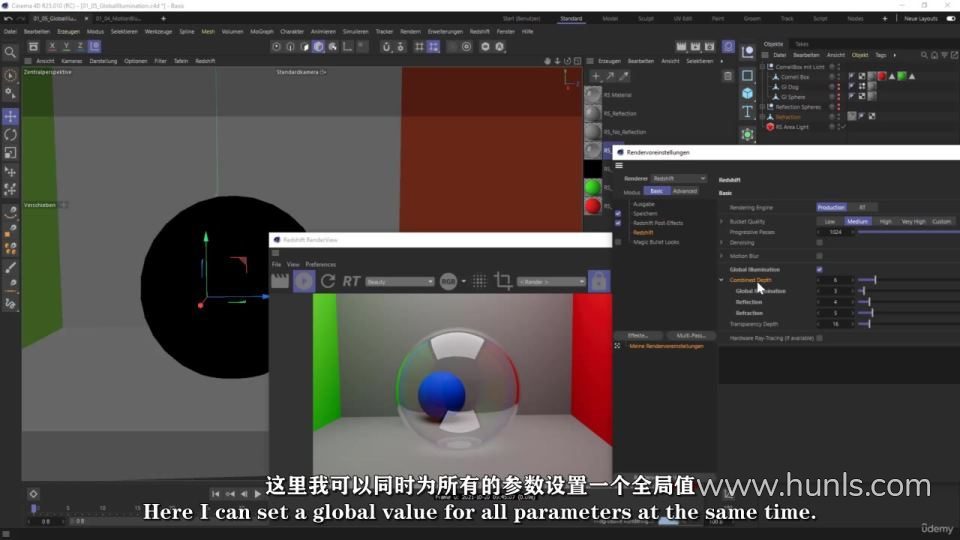Enable Hardware Ray-Tracing checkbox
Screen dimensions: 960x540
pos(819,338)
